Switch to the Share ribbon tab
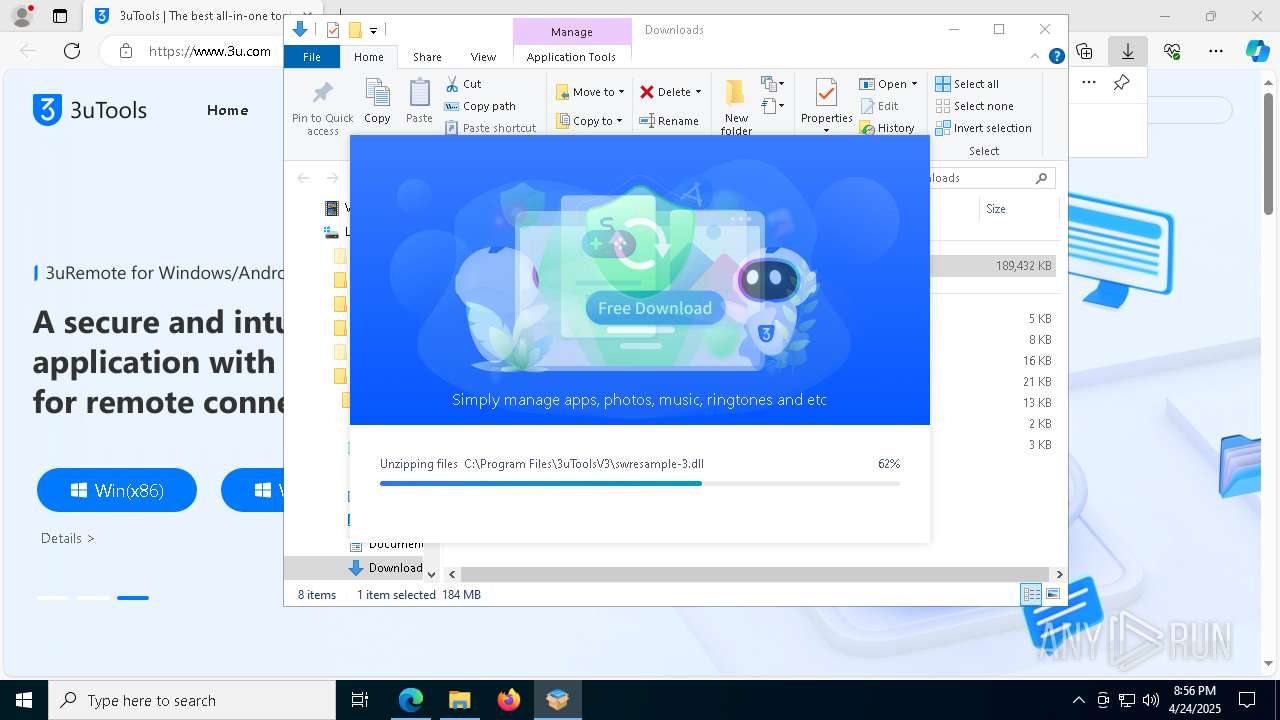This screenshot has width=1280, height=720. point(427,57)
